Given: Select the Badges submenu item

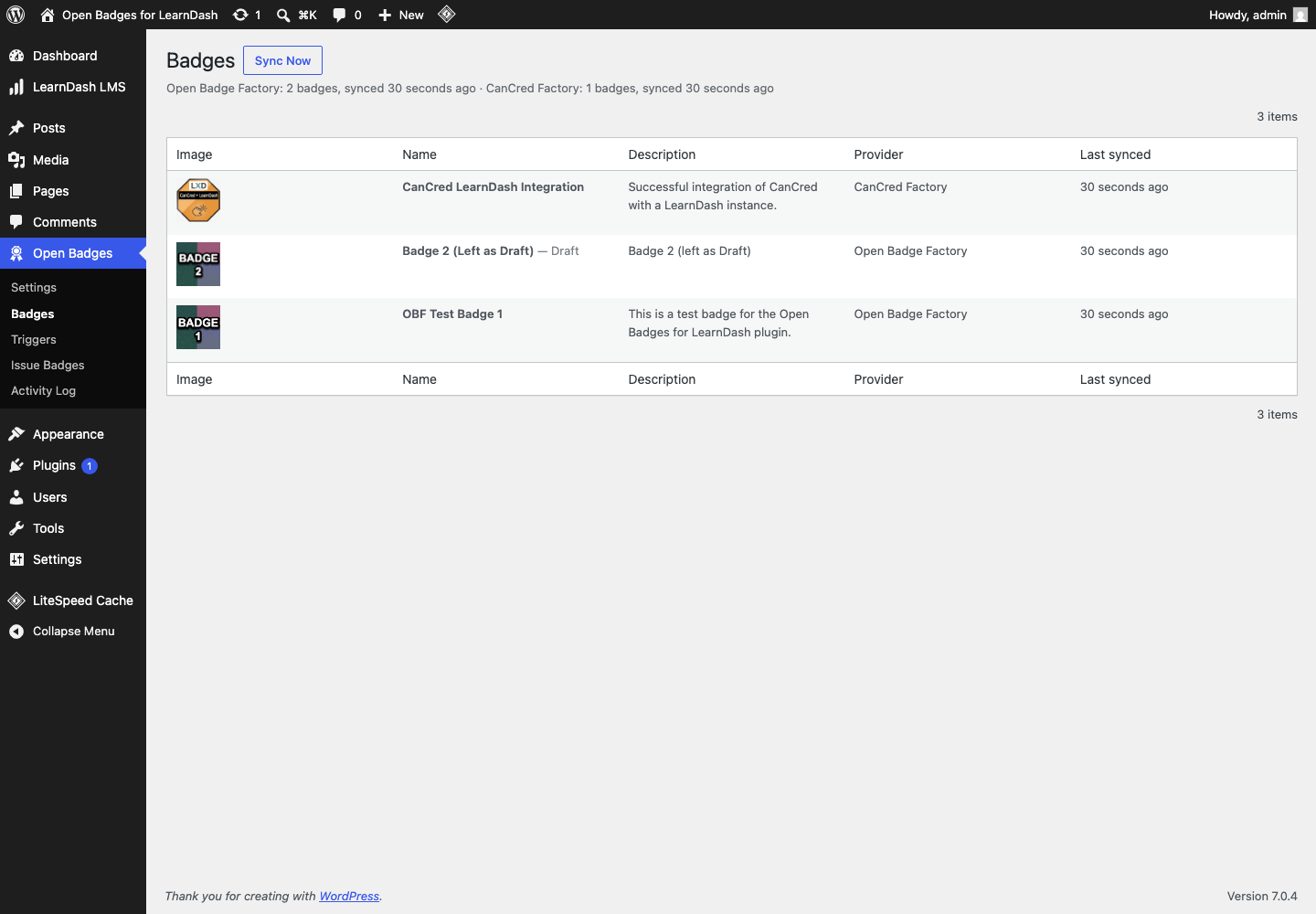Looking at the screenshot, I should [33, 314].
